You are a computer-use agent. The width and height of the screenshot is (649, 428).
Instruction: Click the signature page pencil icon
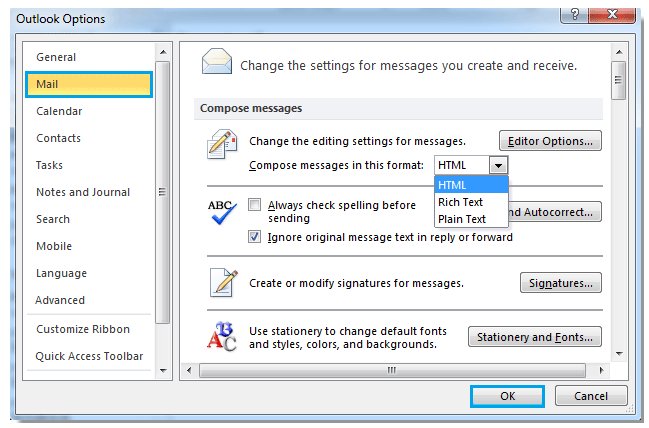click(224, 283)
